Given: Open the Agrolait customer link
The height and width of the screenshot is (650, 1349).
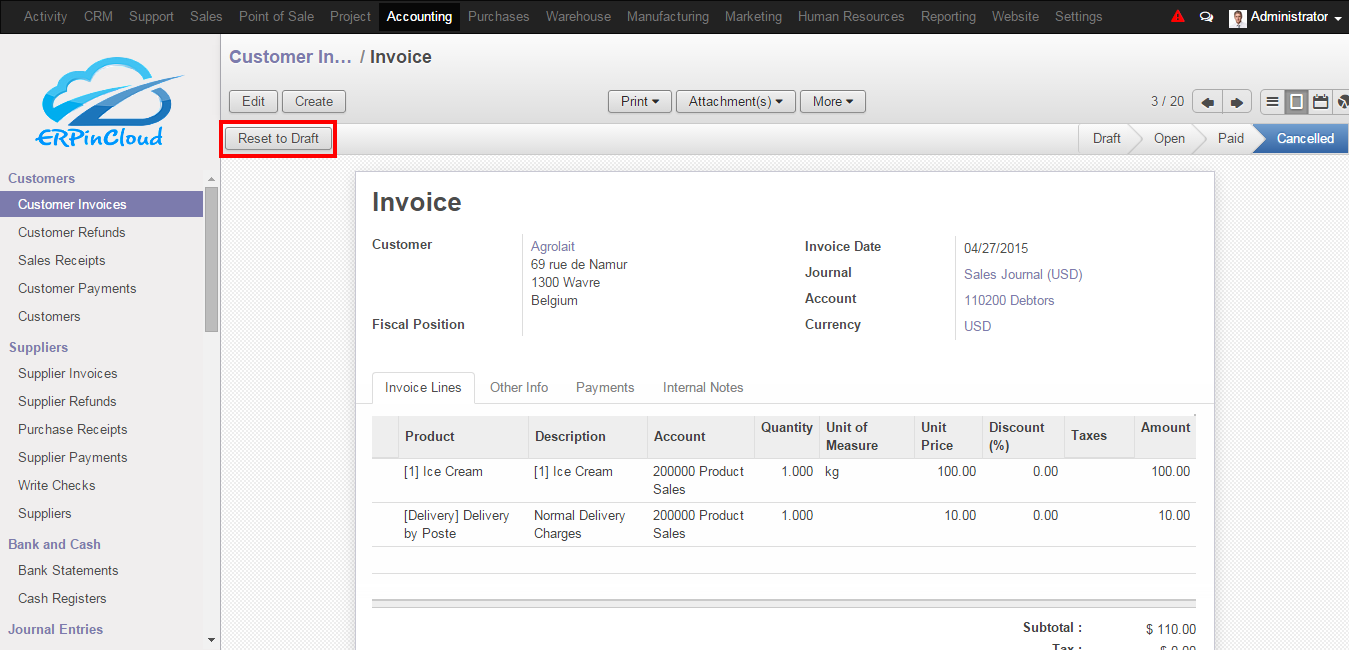Looking at the screenshot, I should click(553, 247).
